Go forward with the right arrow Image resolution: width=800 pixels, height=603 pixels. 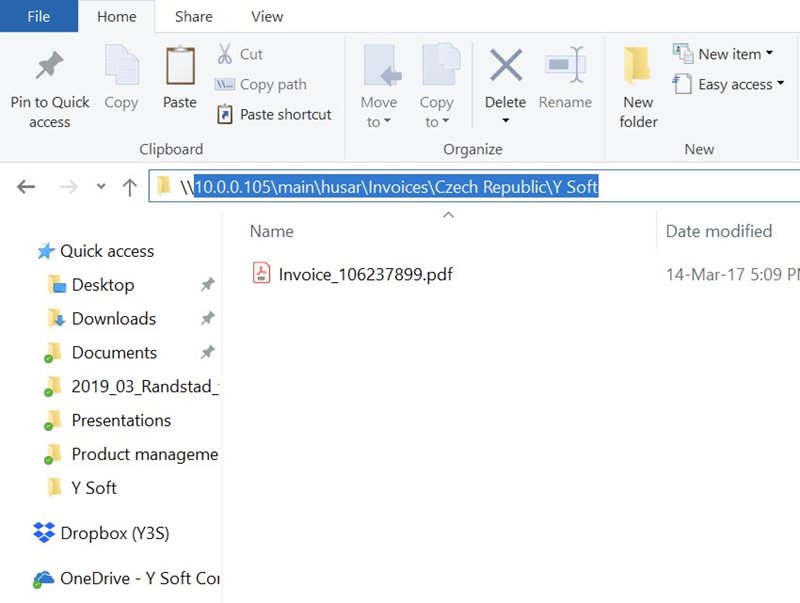(x=69, y=187)
